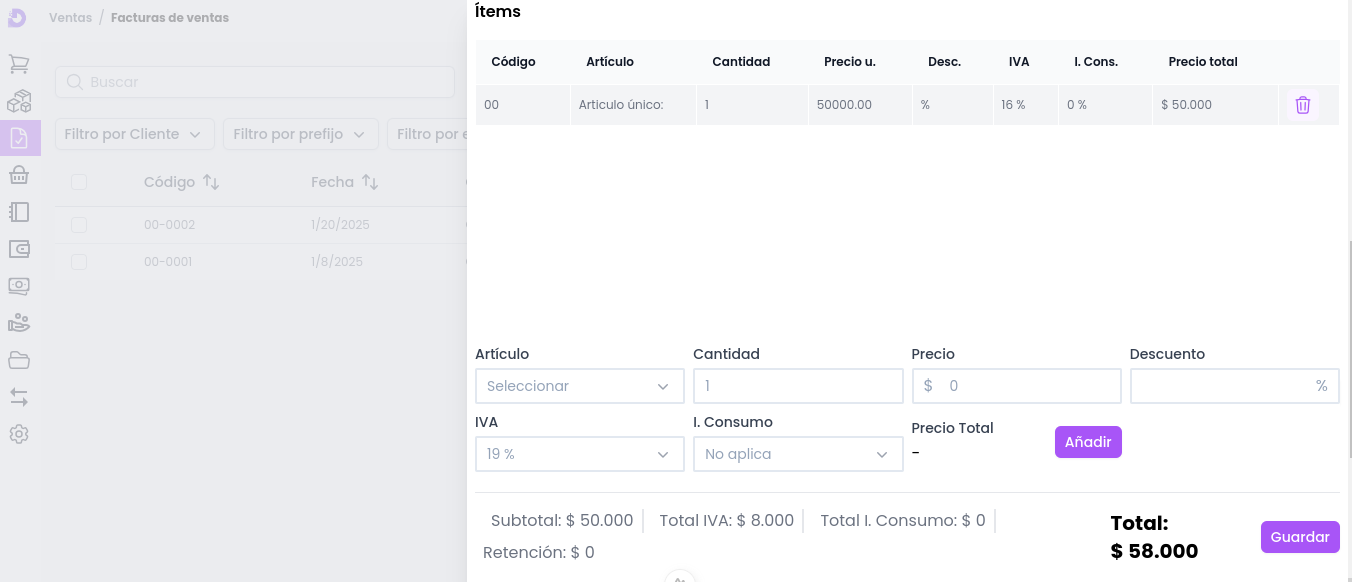Open the inventory boxes sidebar icon
The image size is (1352, 582).
pyautogui.click(x=19, y=101)
